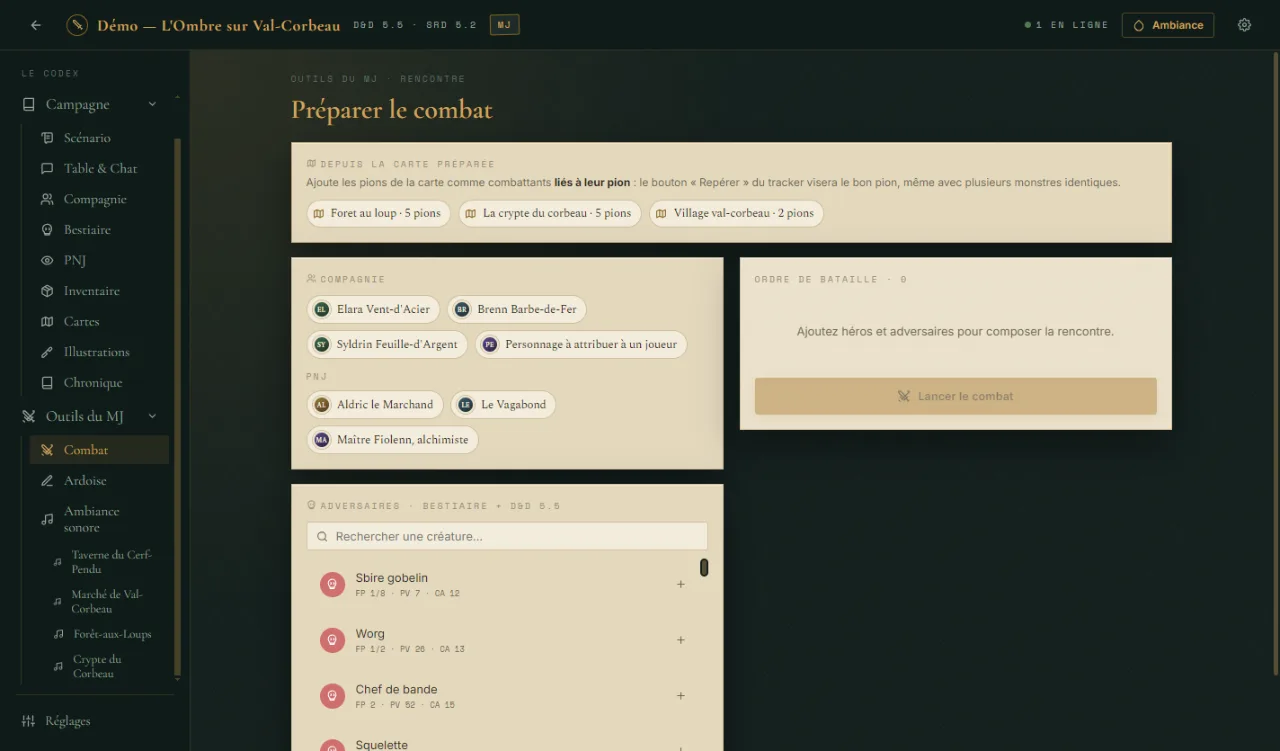Click the Ardoise pencil icon
Viewport: 1280px width, 751px height.
pyautogui.click(x=47, y=481)
